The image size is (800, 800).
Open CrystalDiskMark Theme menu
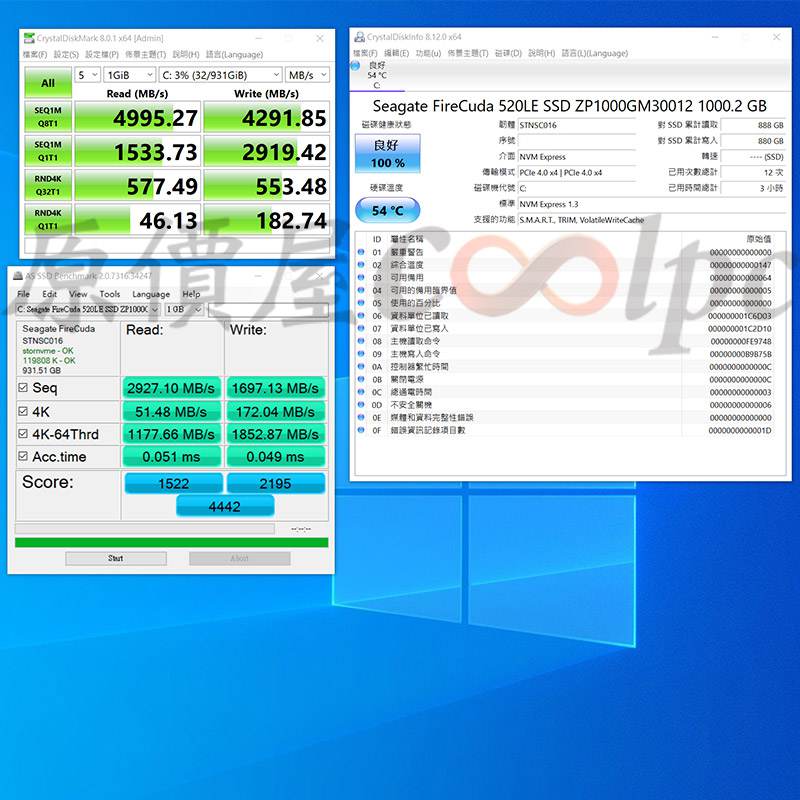click(145, 54)
